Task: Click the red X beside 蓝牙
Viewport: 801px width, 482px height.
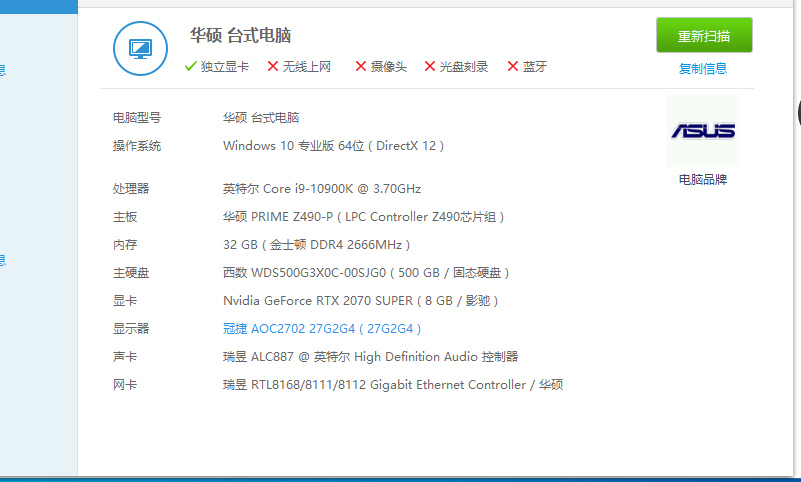Action: coord(513,67)
